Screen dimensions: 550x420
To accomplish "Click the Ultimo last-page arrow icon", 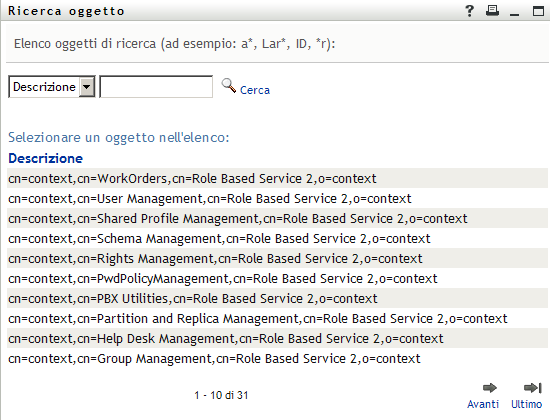I will tap(532, 388).
